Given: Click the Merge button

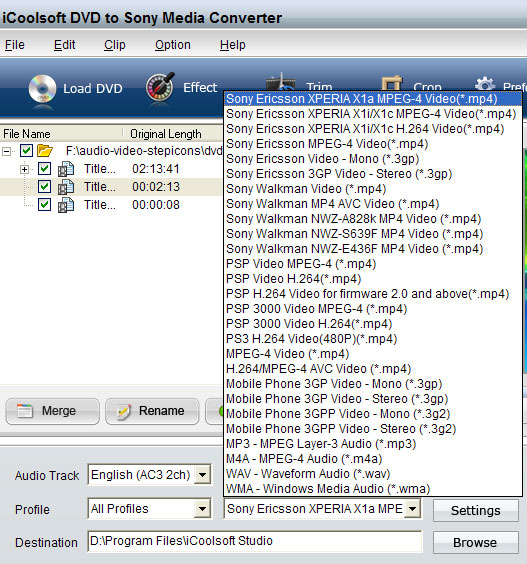Looking at the screenshot, I should (53, 411).
